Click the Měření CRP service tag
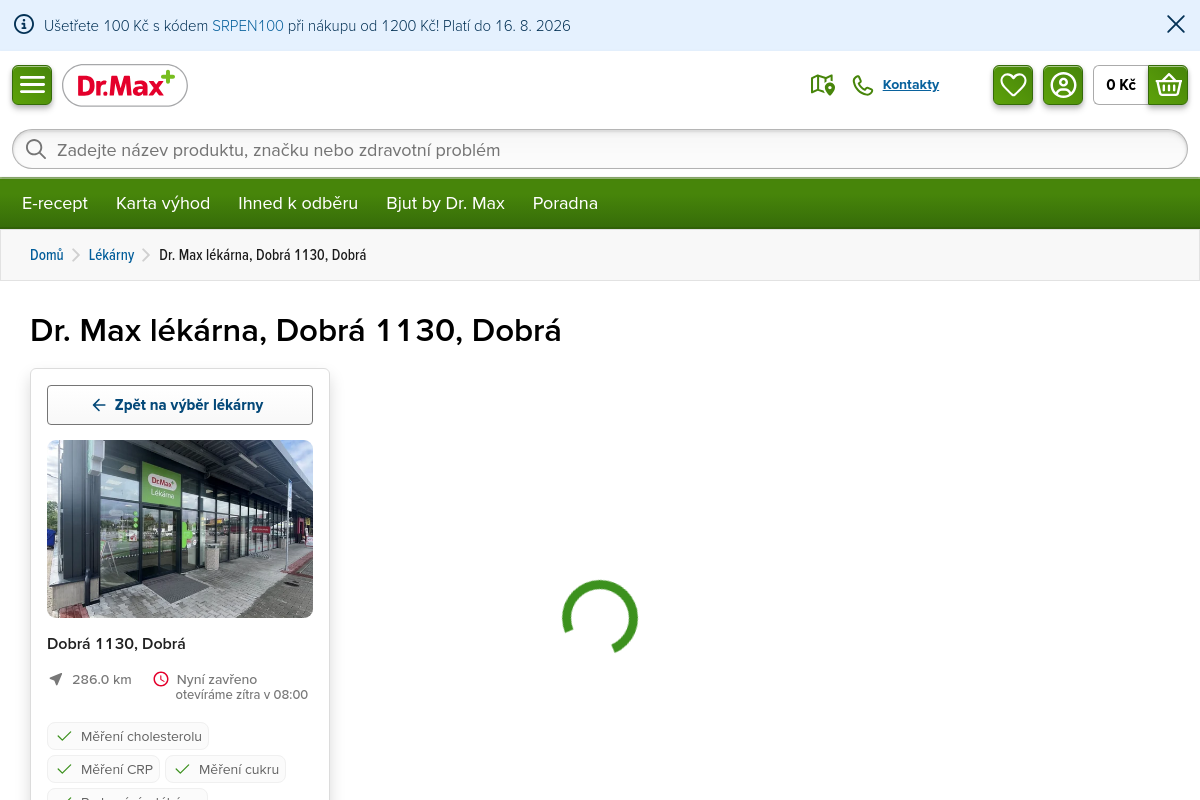This screenshot has height=800, width=1200. (104, 769)
